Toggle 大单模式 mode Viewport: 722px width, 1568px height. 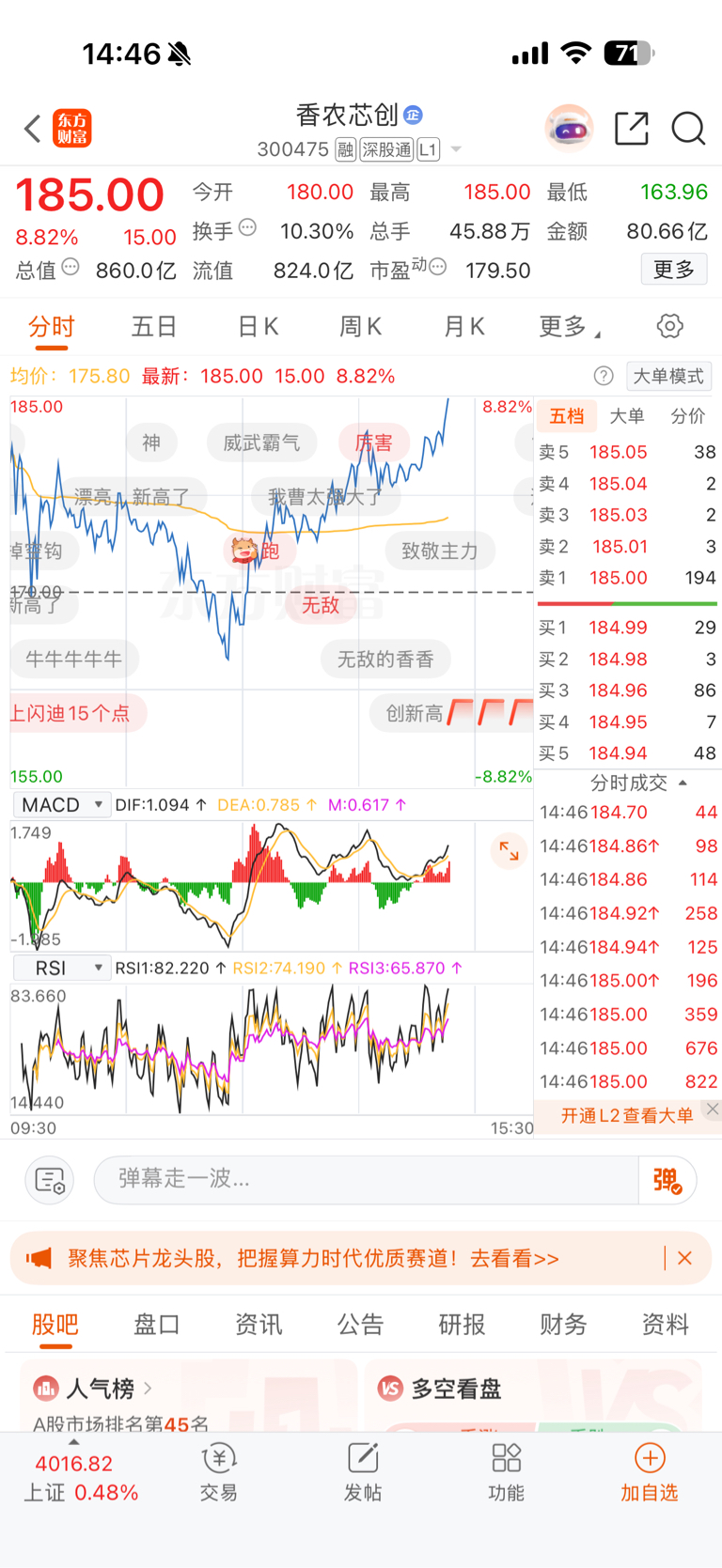point(668,377)
